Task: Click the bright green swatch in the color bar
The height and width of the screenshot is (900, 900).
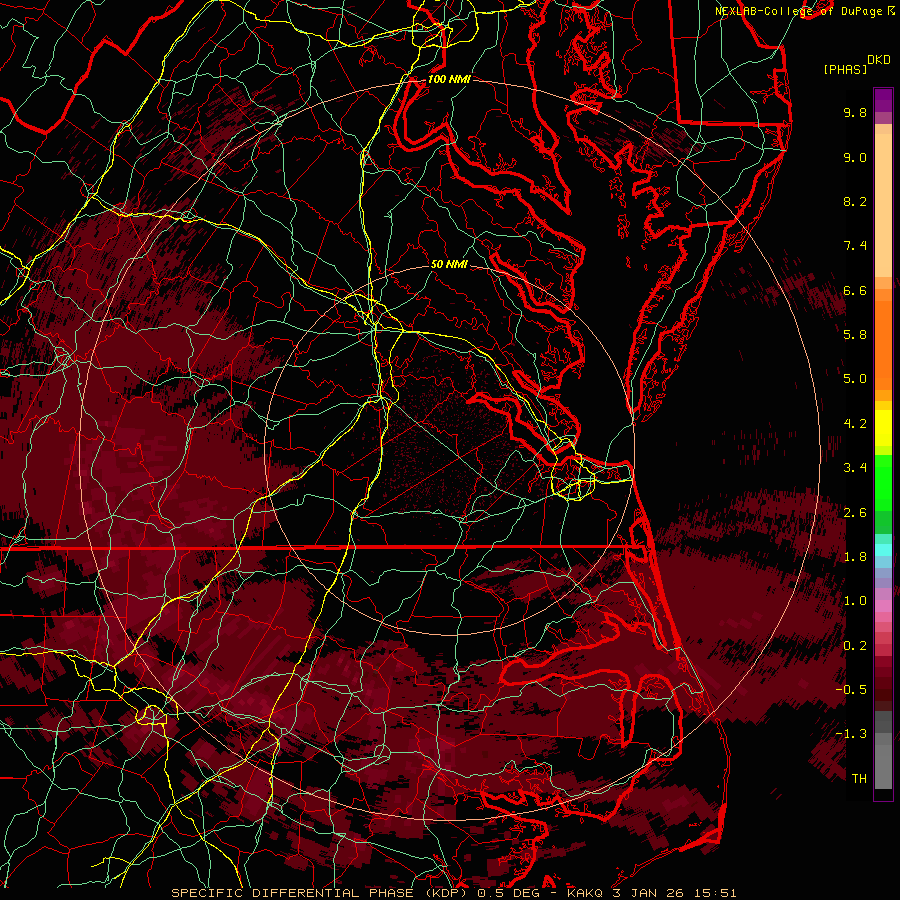Action: (883, 483)
